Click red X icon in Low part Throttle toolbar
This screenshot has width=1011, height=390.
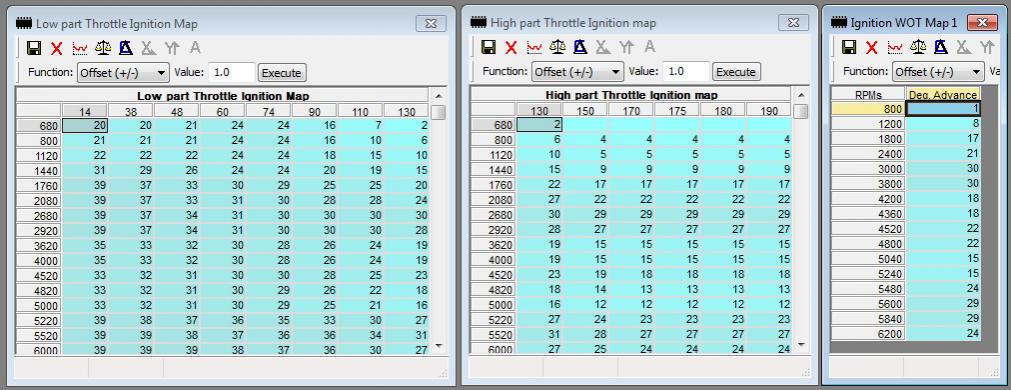coord(57,48)
